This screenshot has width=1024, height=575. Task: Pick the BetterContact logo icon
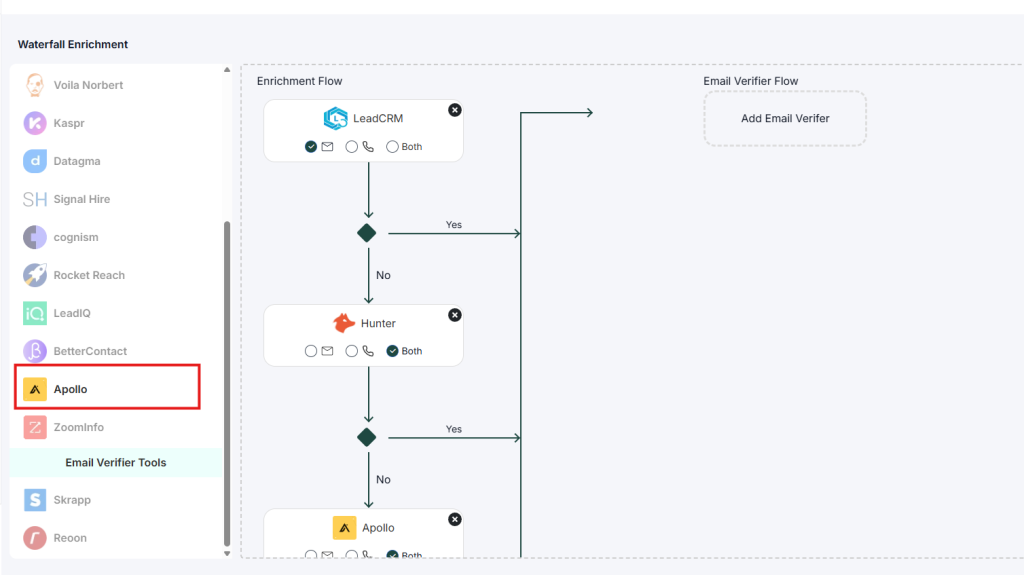coord(35,351)
